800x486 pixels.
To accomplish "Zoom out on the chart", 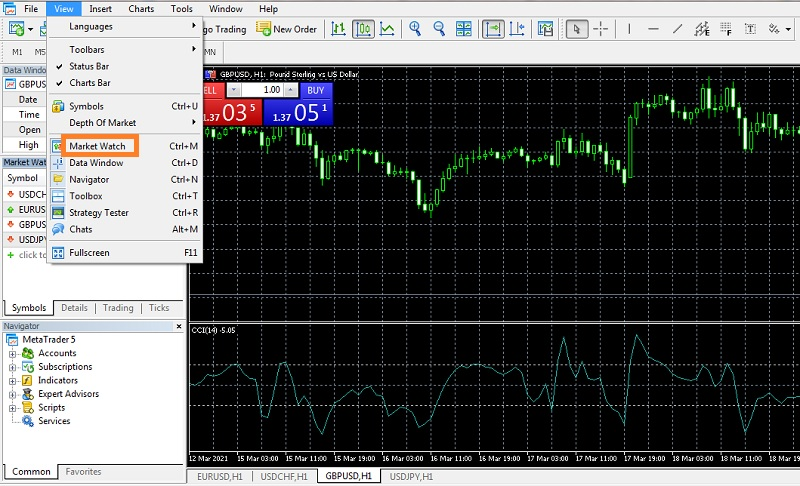I will [439, 29].
